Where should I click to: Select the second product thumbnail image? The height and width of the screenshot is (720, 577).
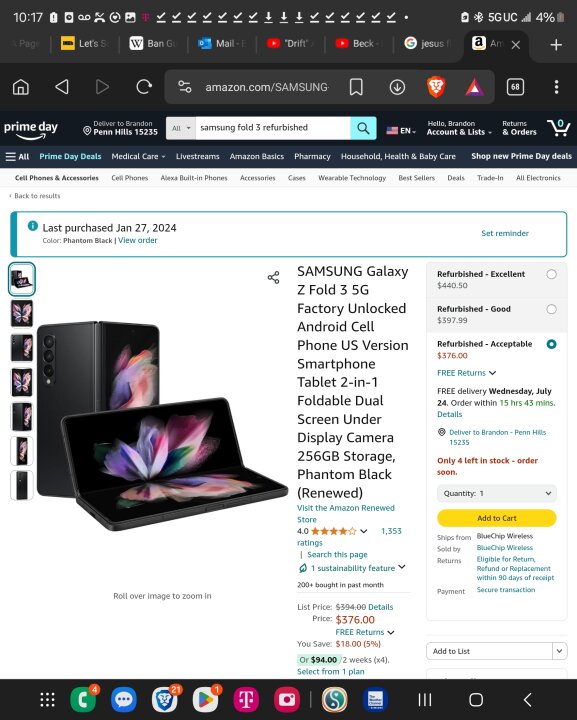tap(22, 313)
